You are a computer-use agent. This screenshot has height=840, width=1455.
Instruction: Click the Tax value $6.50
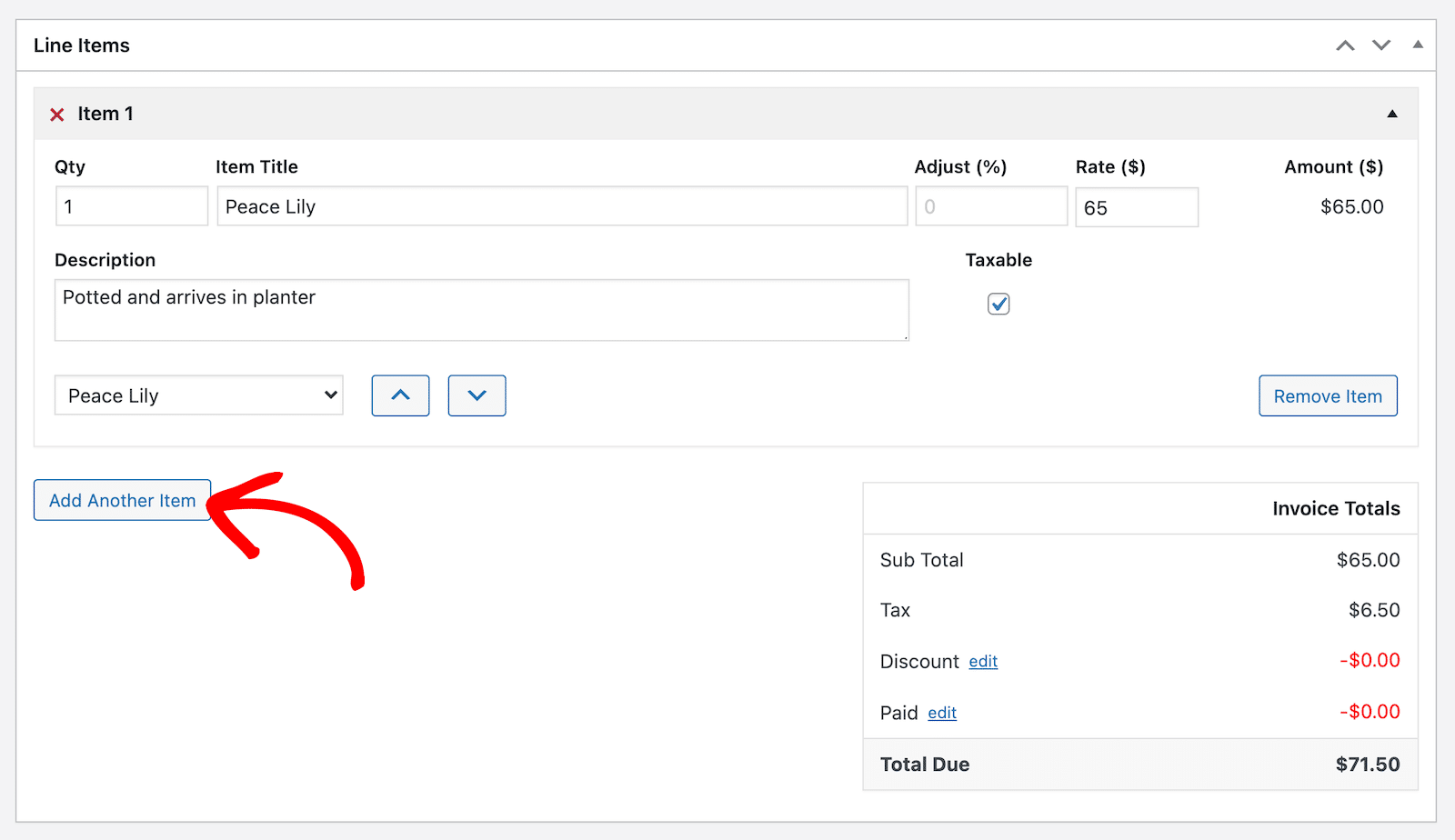(1374, 610)
